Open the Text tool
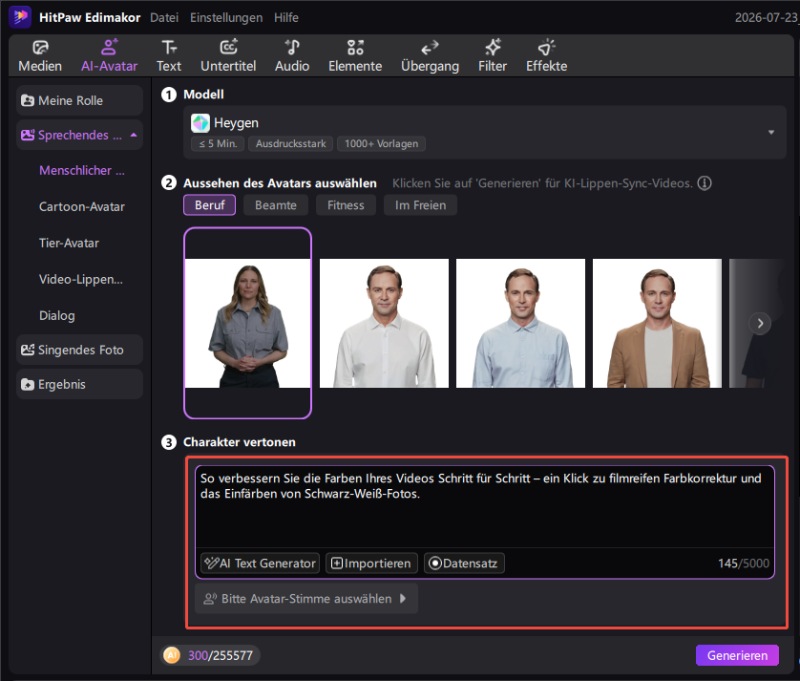Viewport: 800px width, 681px height. coord(169,56)
